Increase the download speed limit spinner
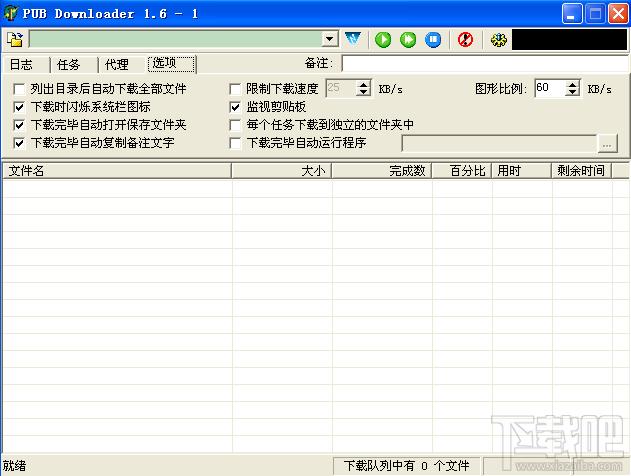Screen dimensions: 631x476 (363, 84)
